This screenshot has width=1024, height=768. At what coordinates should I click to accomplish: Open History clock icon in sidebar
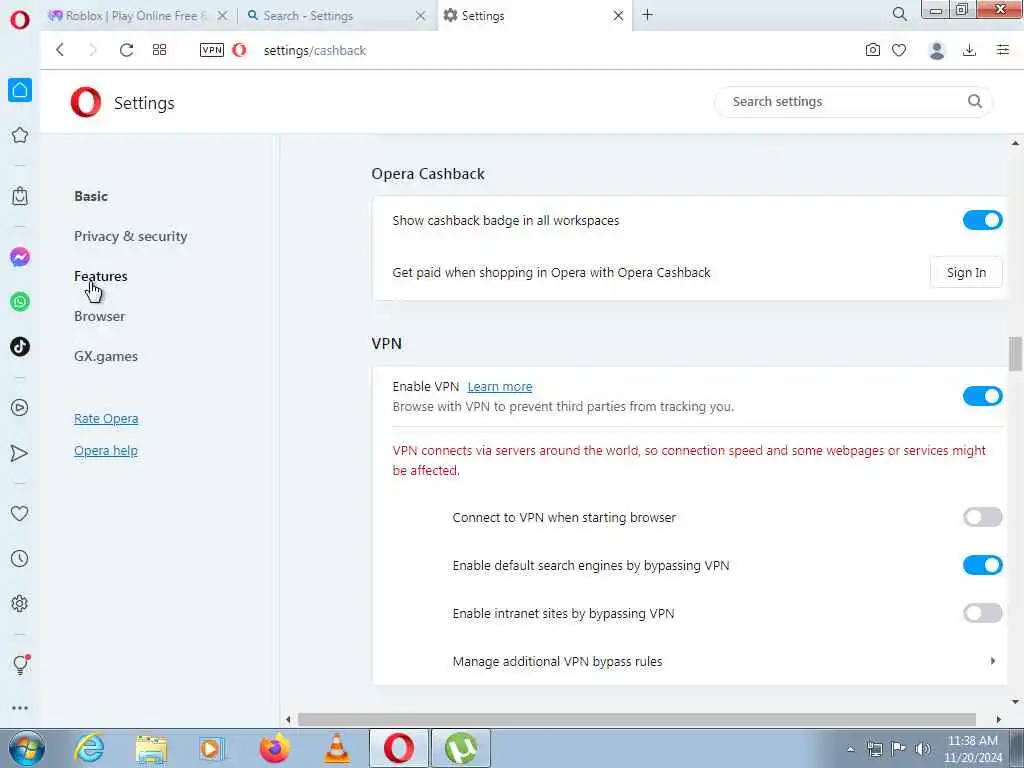pyautogui.click(x=20, y=558)
